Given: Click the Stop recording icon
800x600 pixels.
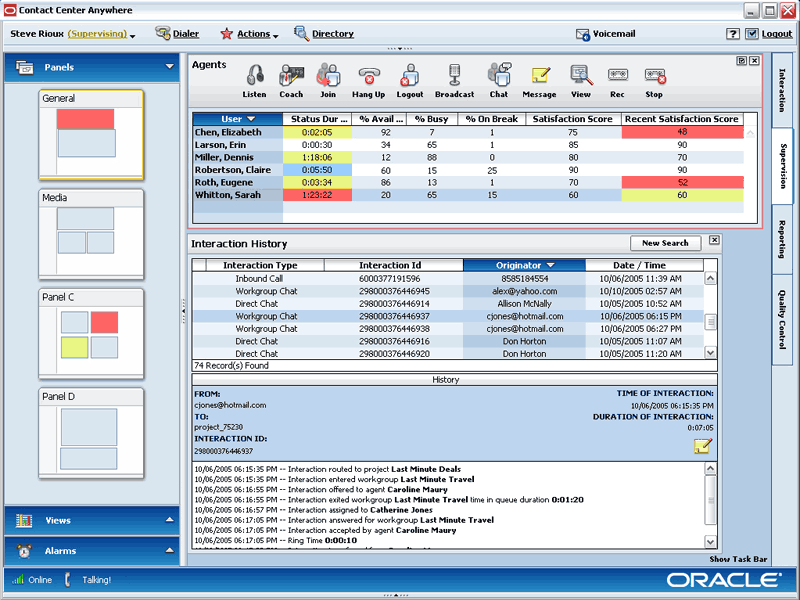Looking at the screenshot, I should click(x=655, y=76).
